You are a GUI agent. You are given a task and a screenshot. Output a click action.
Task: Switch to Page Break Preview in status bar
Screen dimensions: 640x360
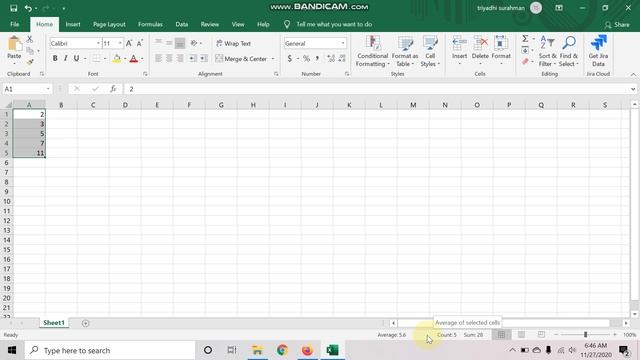[x=541, y=335]
